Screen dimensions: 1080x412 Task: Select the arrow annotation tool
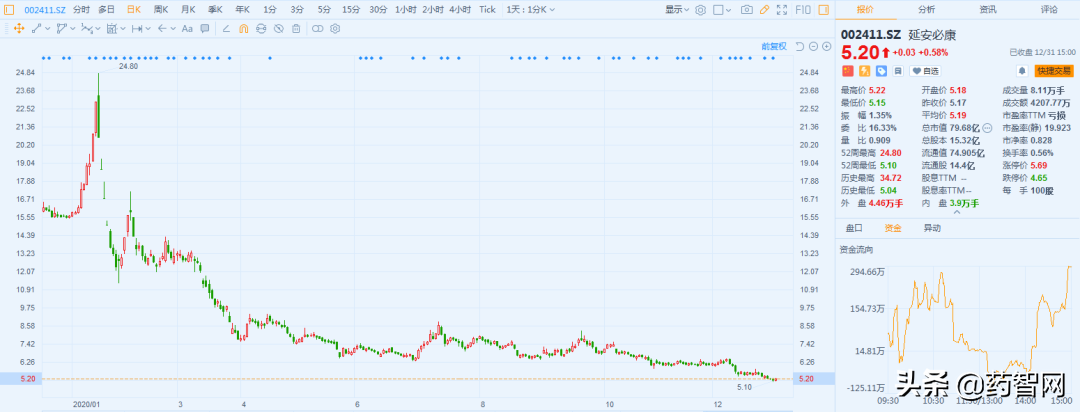tap(163, 28)
